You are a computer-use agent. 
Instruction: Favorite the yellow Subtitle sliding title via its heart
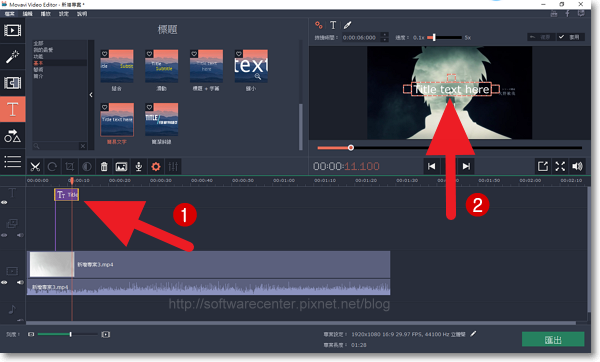pos(149,54)
